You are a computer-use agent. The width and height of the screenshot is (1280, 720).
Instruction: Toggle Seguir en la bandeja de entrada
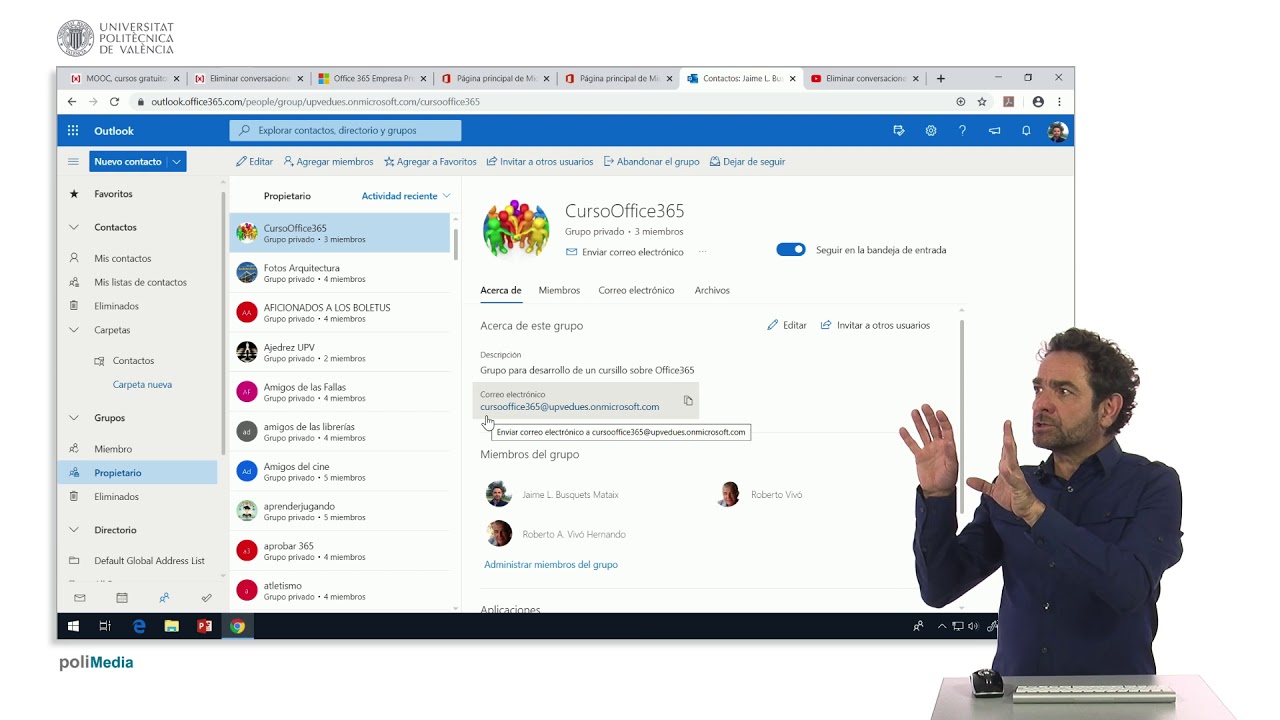point(791,250)
